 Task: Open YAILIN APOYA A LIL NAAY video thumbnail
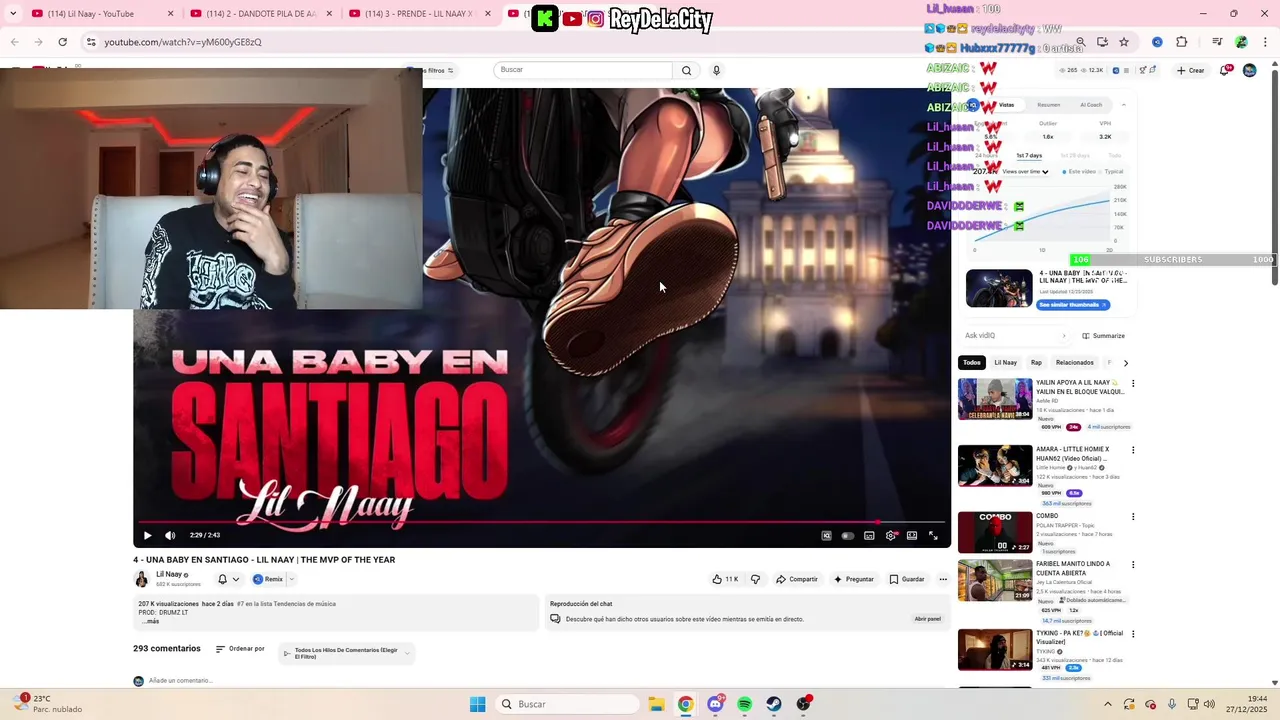[x=995, y=399]
